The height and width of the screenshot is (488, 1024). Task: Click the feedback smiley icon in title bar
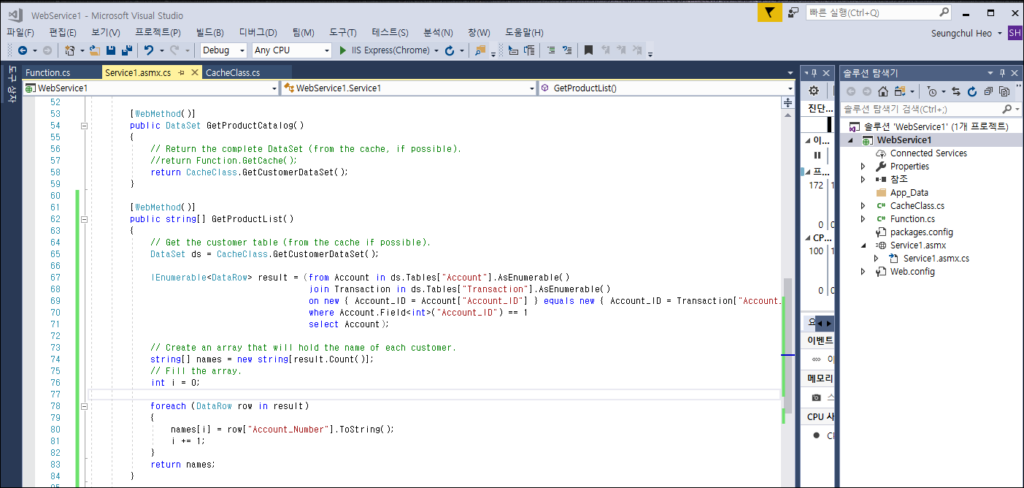[793, 12]
